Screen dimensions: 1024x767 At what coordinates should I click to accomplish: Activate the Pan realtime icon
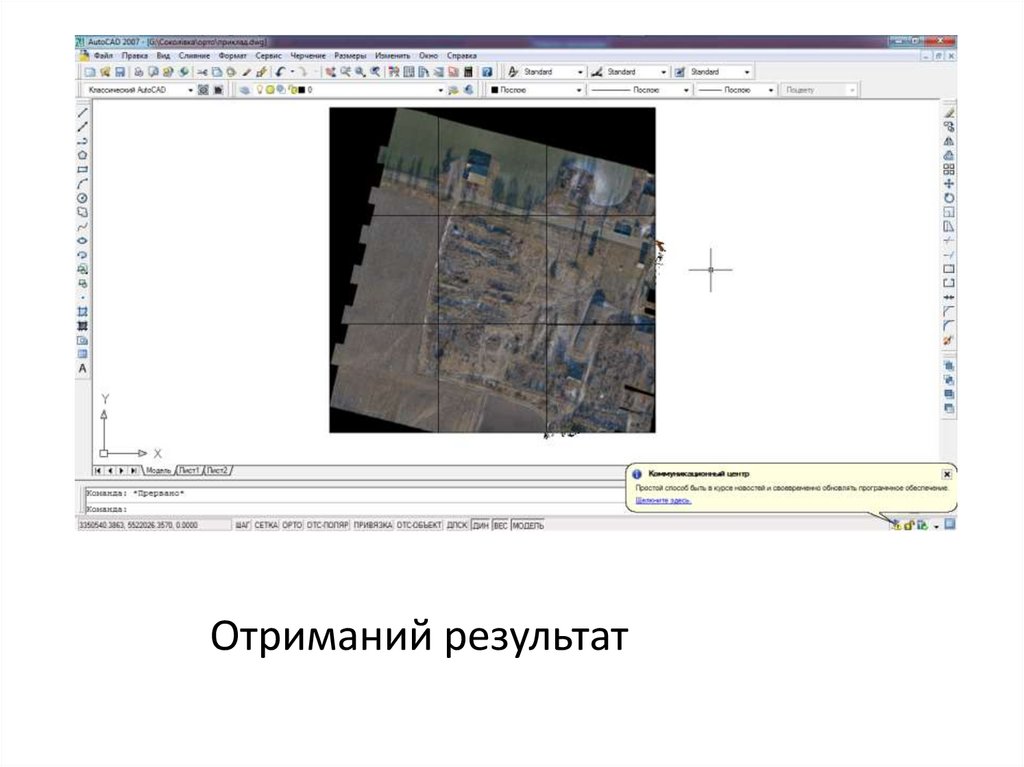click(x=330, y=72)
